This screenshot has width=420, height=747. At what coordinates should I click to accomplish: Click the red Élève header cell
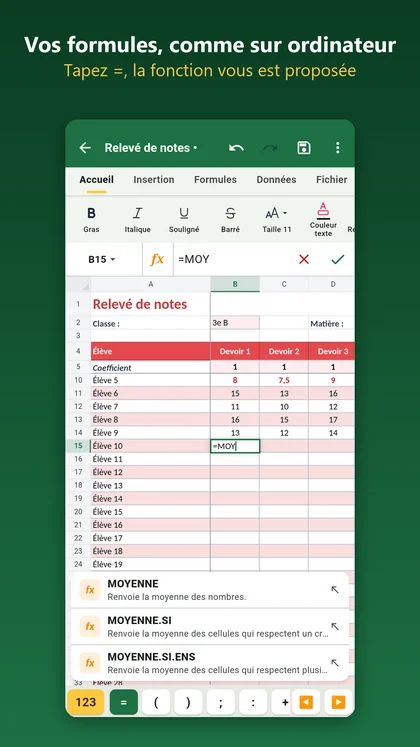coord(150,352)
